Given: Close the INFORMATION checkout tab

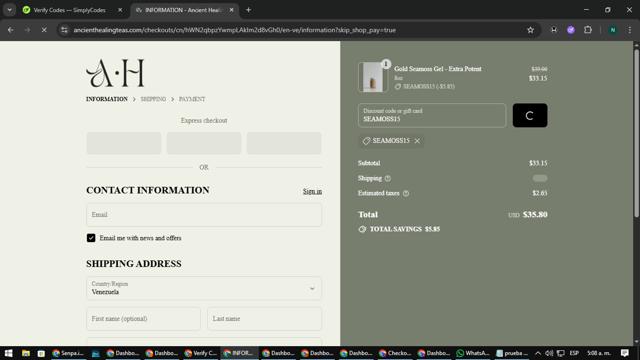Looking at the screenshot, I should 231,10.
